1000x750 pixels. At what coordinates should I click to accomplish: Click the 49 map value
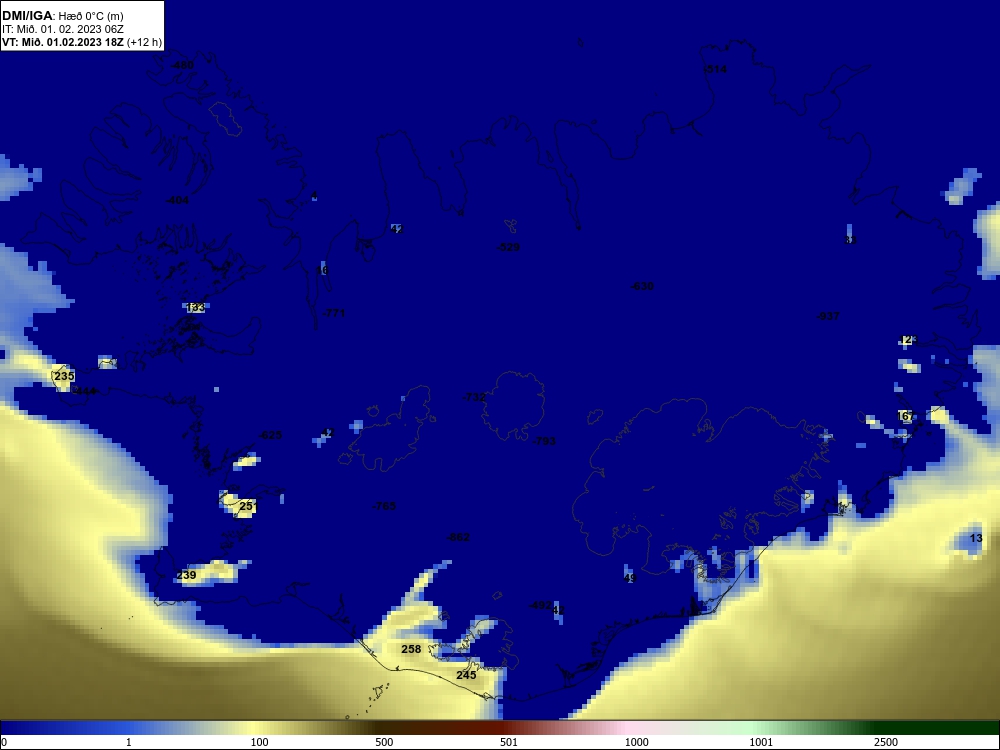[630, 578]
